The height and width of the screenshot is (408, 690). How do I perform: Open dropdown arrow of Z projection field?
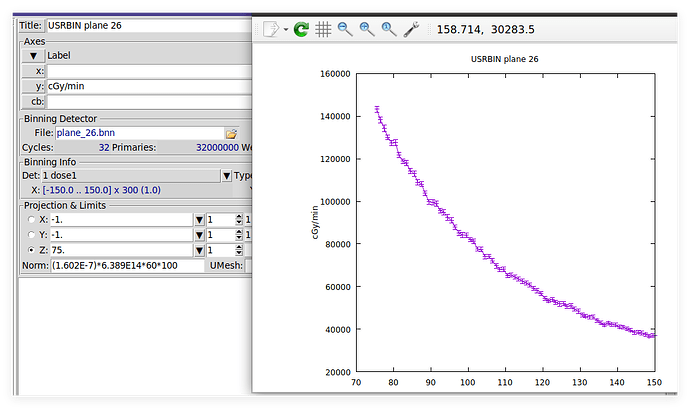coord(199,250)
